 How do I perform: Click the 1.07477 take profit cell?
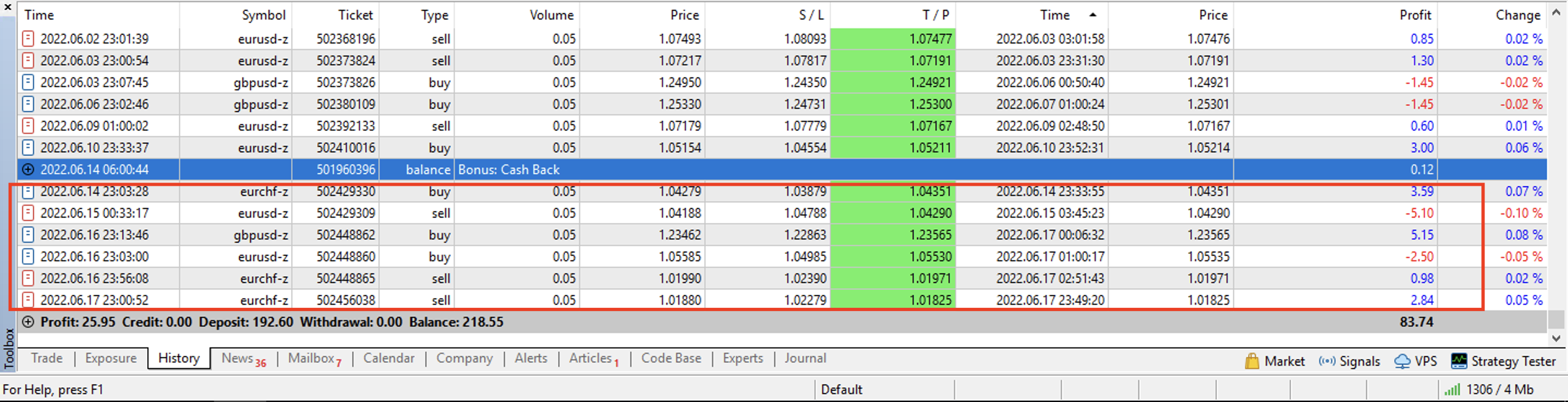click(x=893, y=39)
